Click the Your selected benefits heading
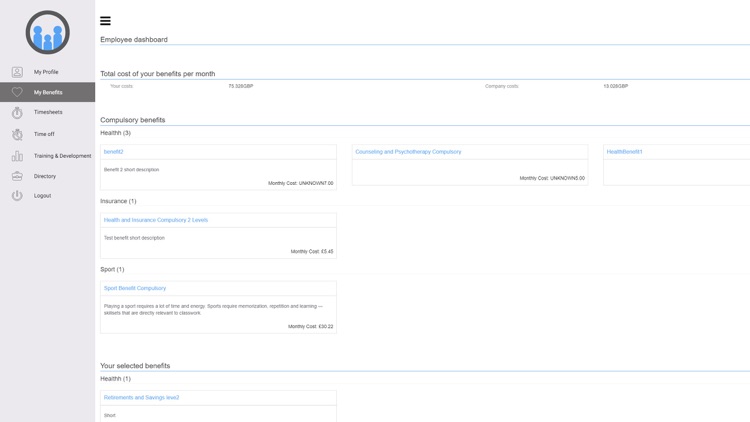 point(135,366)
